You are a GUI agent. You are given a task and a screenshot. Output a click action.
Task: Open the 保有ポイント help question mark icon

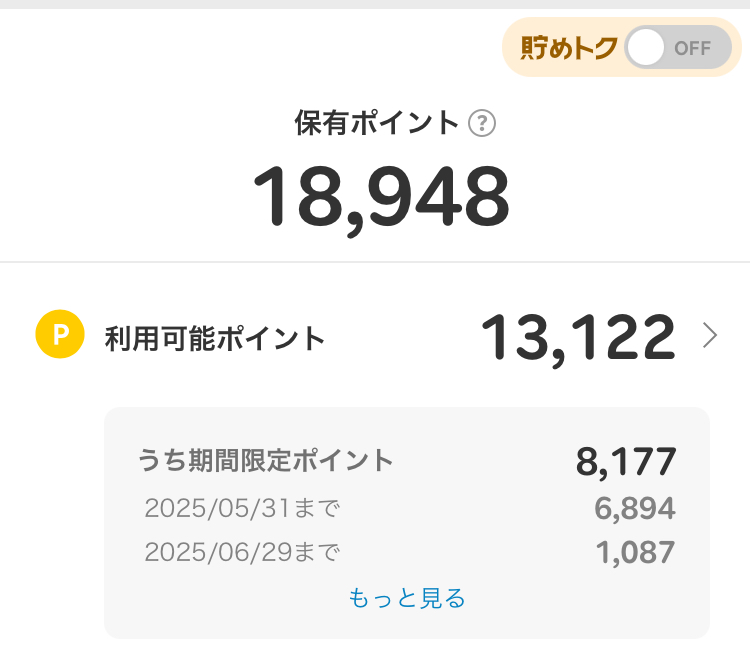point(482,123)
